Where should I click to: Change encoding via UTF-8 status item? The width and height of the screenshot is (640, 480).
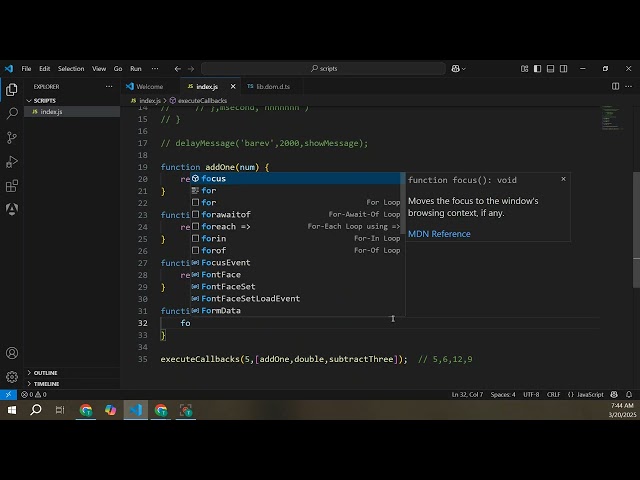point(531,394)
